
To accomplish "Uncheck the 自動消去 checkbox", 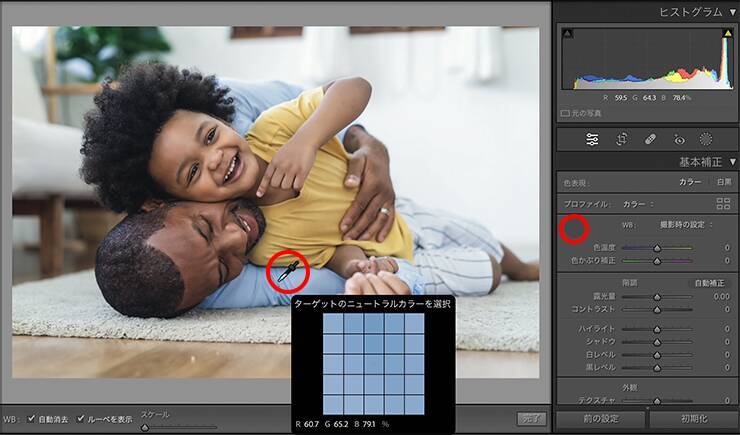I will point(32,418).
